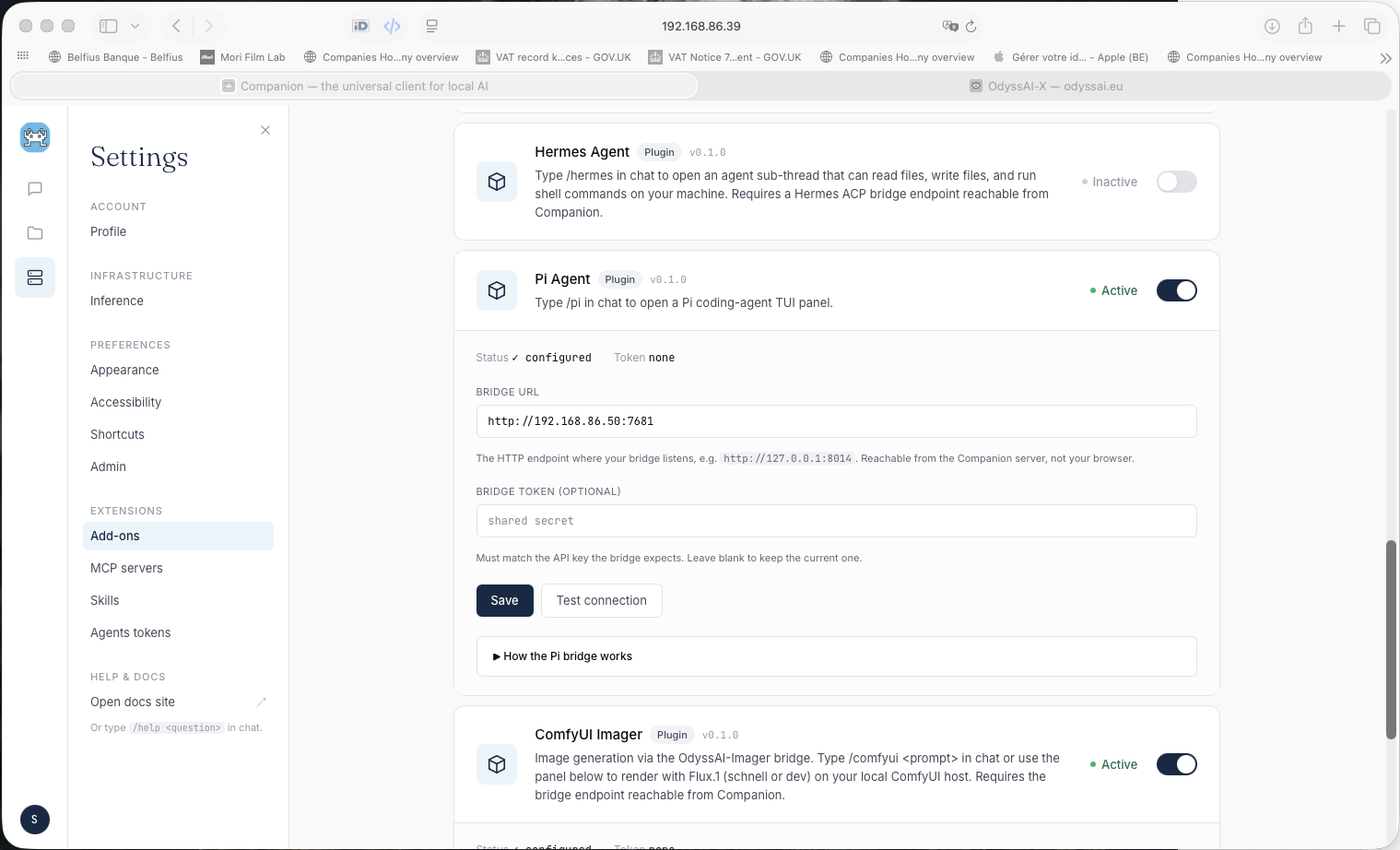
Task: Close the Settings panel with X
Action: click(265, 130)
